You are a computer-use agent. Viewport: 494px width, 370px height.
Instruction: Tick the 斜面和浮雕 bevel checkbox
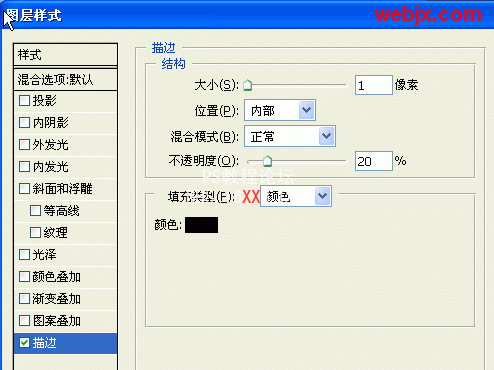(24, 188)
